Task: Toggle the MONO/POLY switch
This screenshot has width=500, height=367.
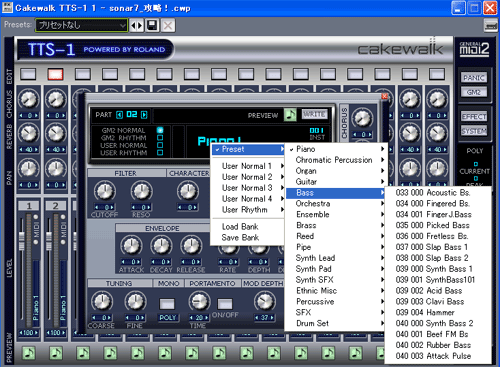Action: point(167,304)
